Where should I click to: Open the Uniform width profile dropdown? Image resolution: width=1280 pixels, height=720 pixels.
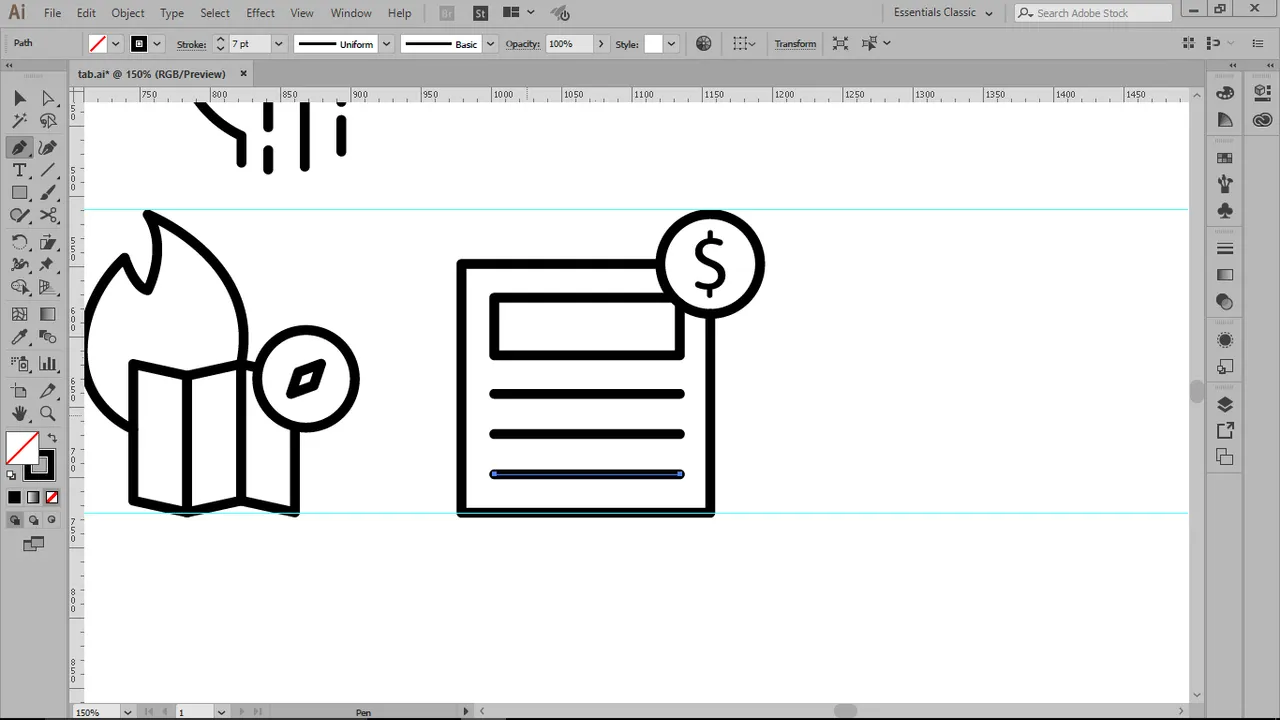[386, 44]
